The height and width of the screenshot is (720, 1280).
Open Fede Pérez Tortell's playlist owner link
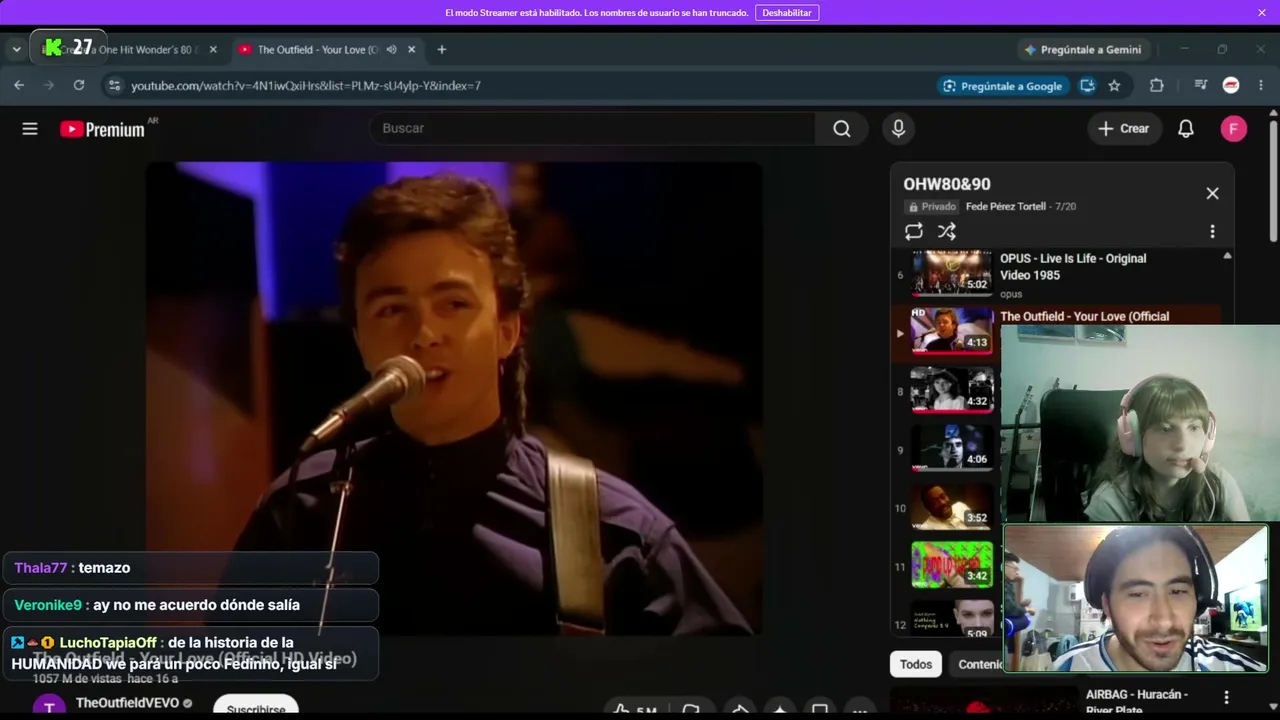tap(1006, 206)
